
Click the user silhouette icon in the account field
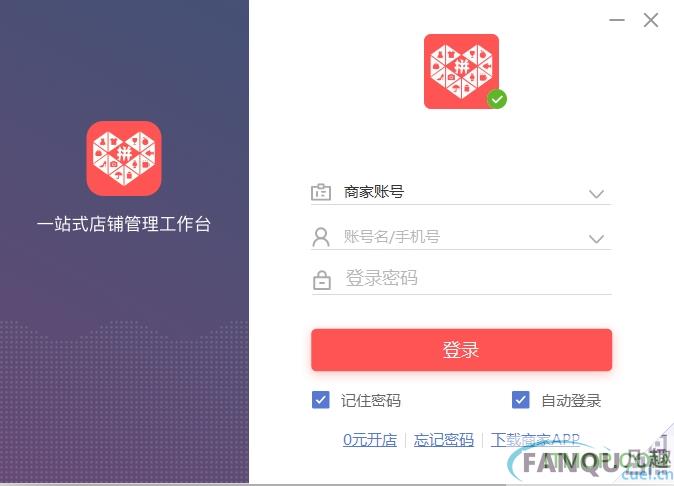(321, 237)
